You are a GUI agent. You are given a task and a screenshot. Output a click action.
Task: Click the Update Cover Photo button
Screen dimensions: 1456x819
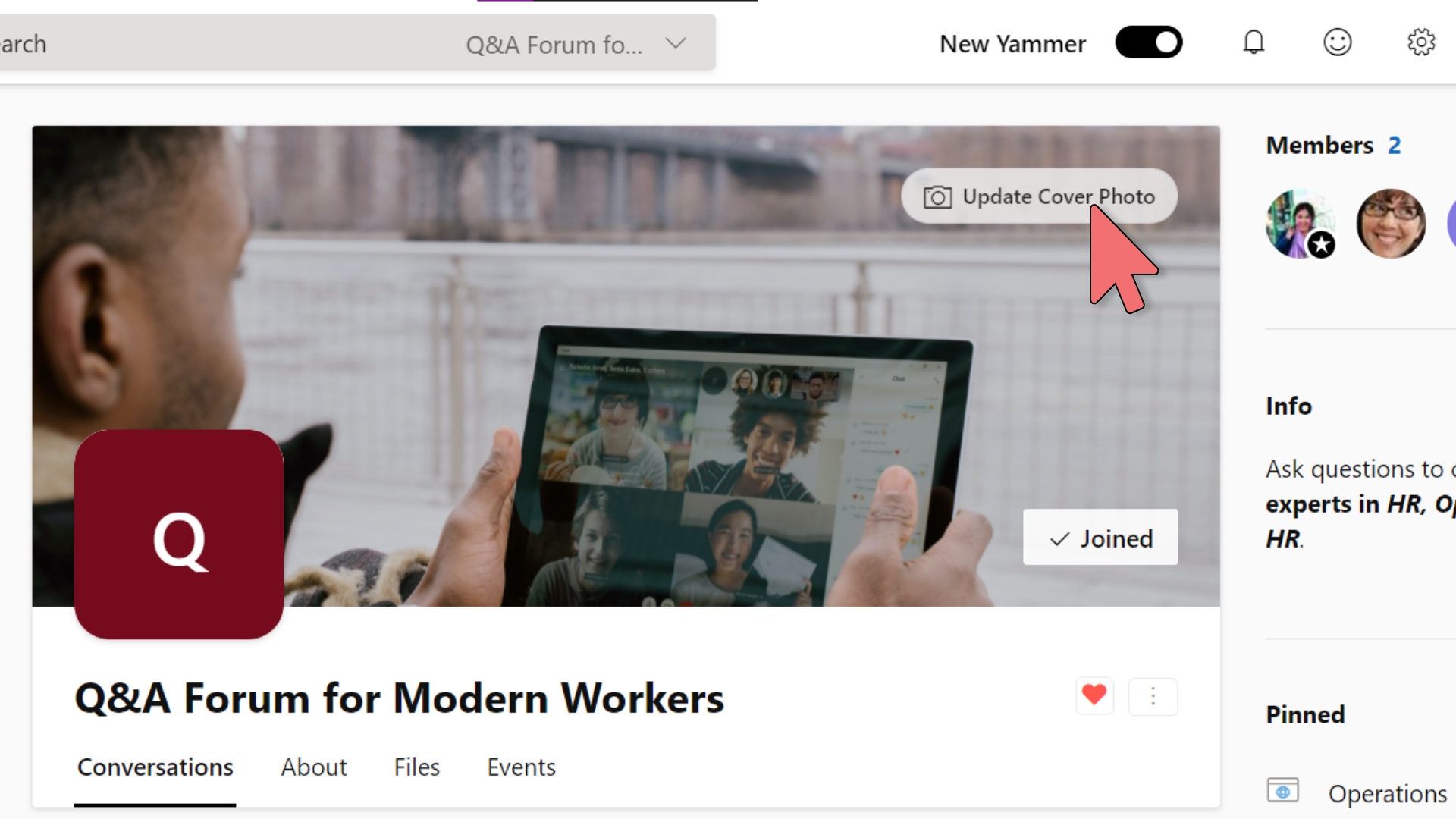pos(1039,196)
